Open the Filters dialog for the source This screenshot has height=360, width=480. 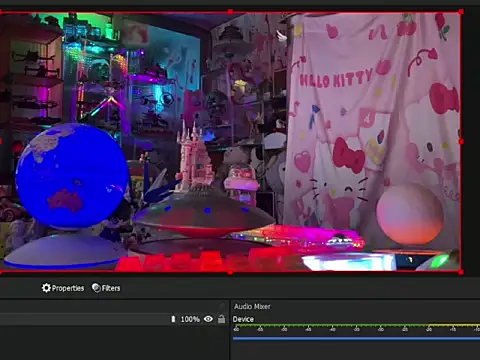[106, 288]
